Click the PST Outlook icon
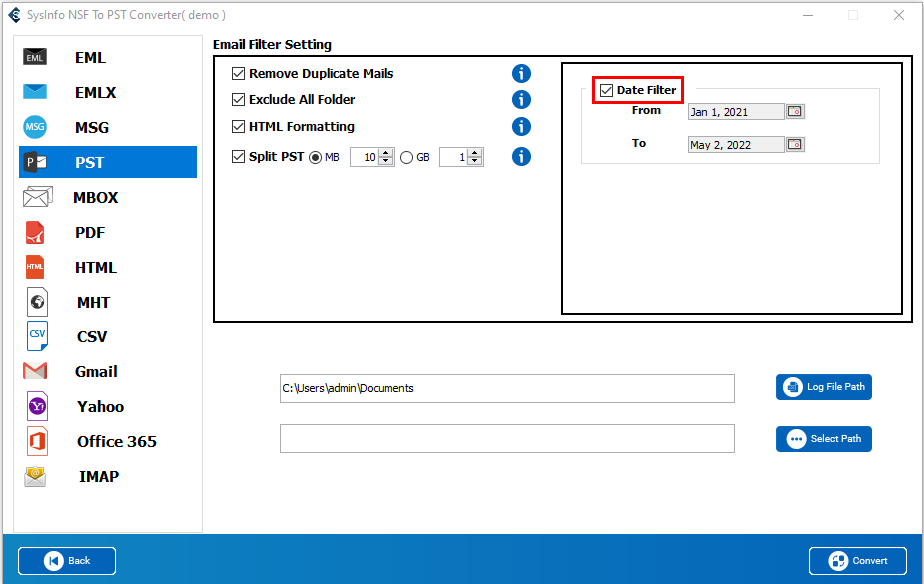This screenshot has height=584, width=924. tap(35, 162)
